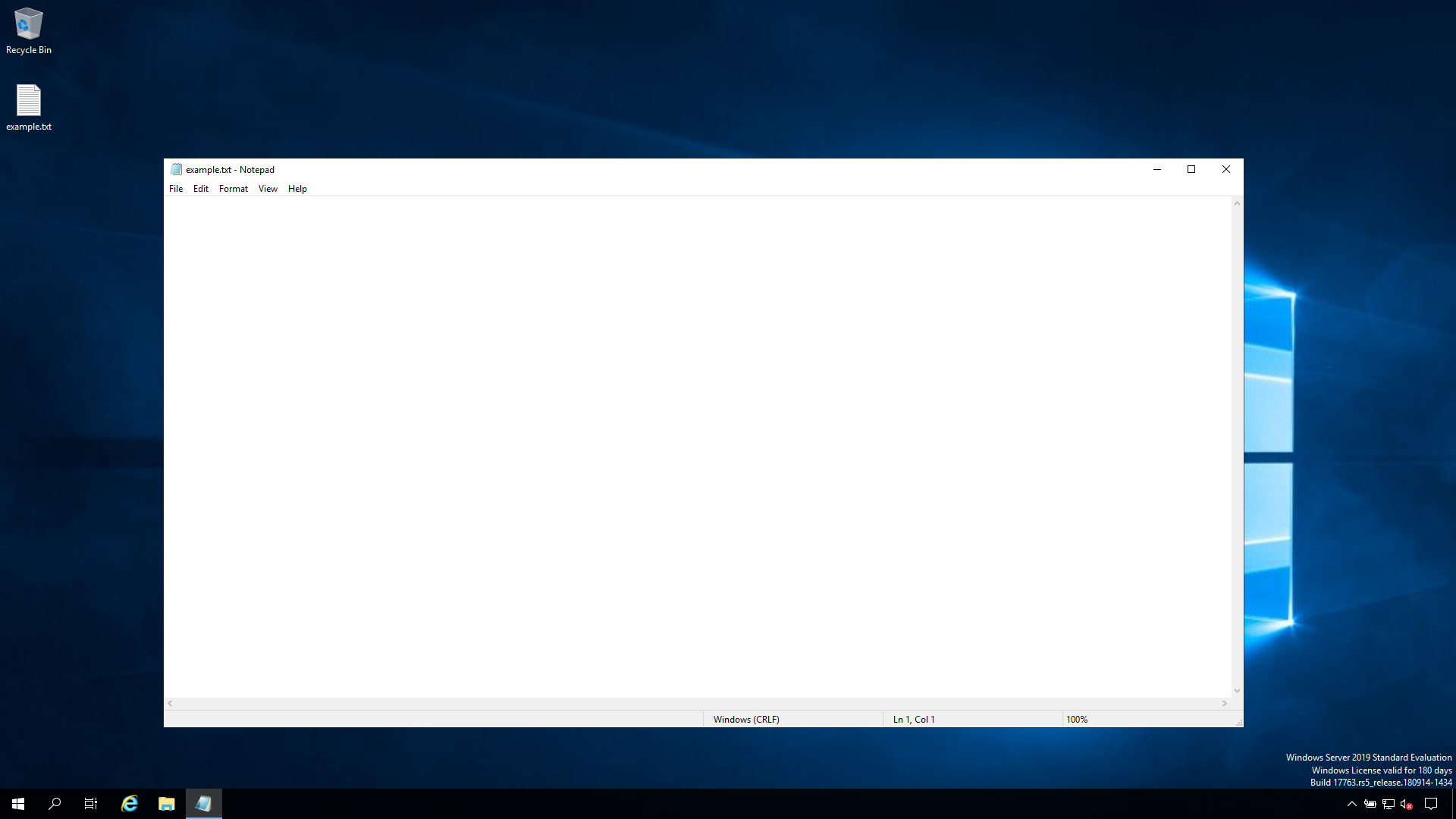Open the Format menu in Notepad
1456x819 pixels.
[x=233, y=188]
